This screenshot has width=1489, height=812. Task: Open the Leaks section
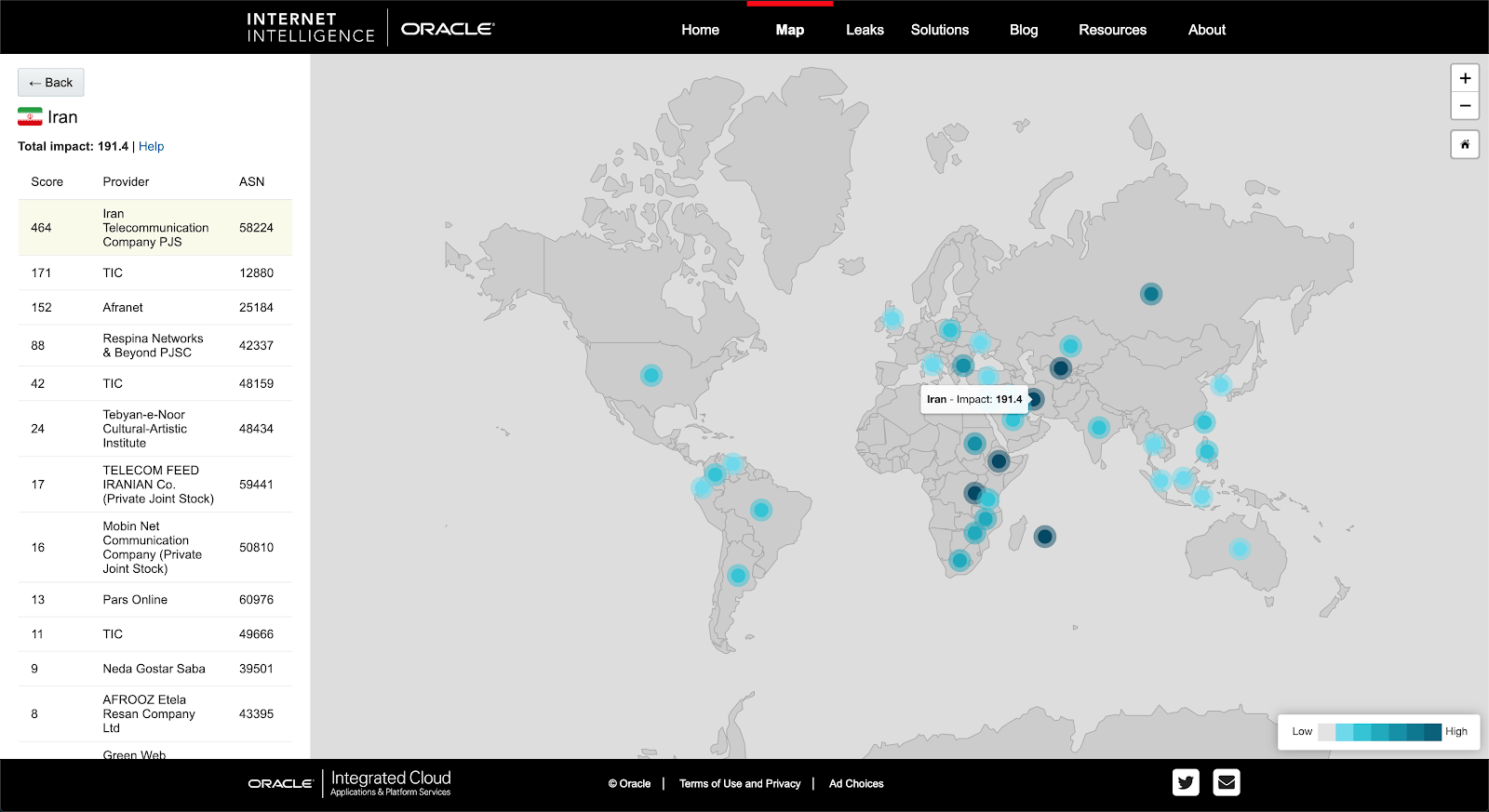pos(865,30)
